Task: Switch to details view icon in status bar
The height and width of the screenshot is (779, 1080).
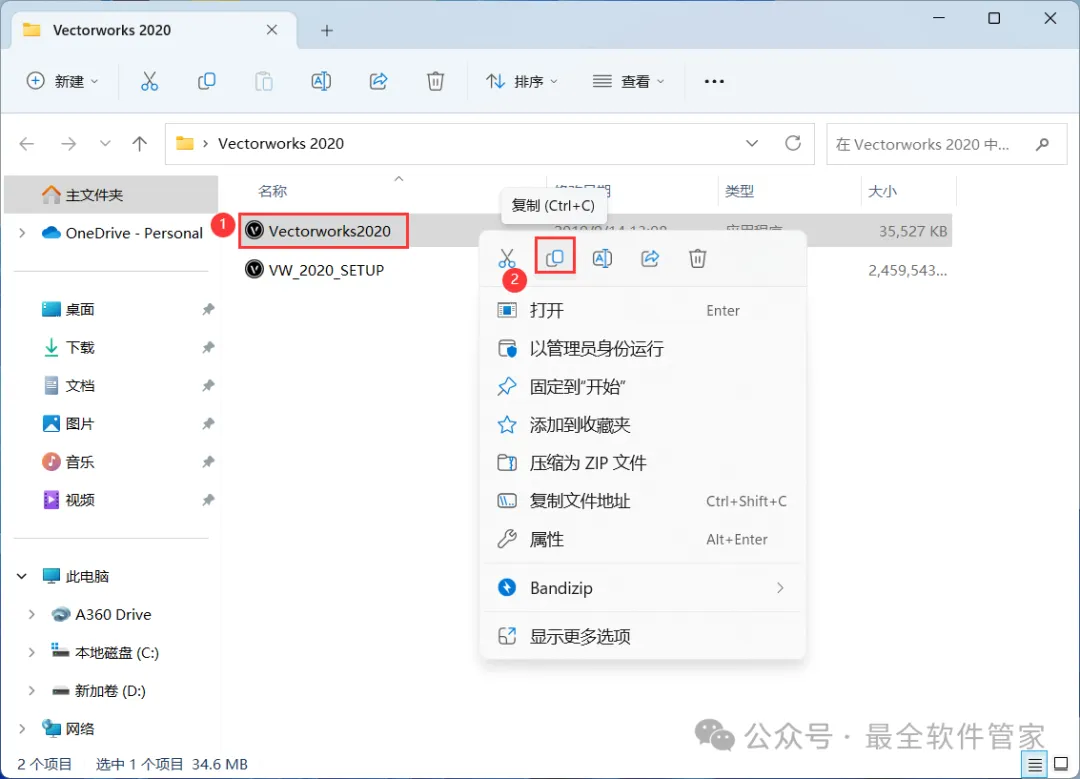Action: [x=1035, y=764]
